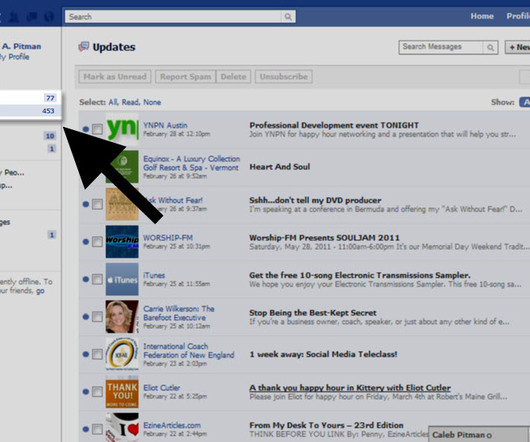Click the search magnifier icon in top bar

pyautogui.click(x=288, y=17)
